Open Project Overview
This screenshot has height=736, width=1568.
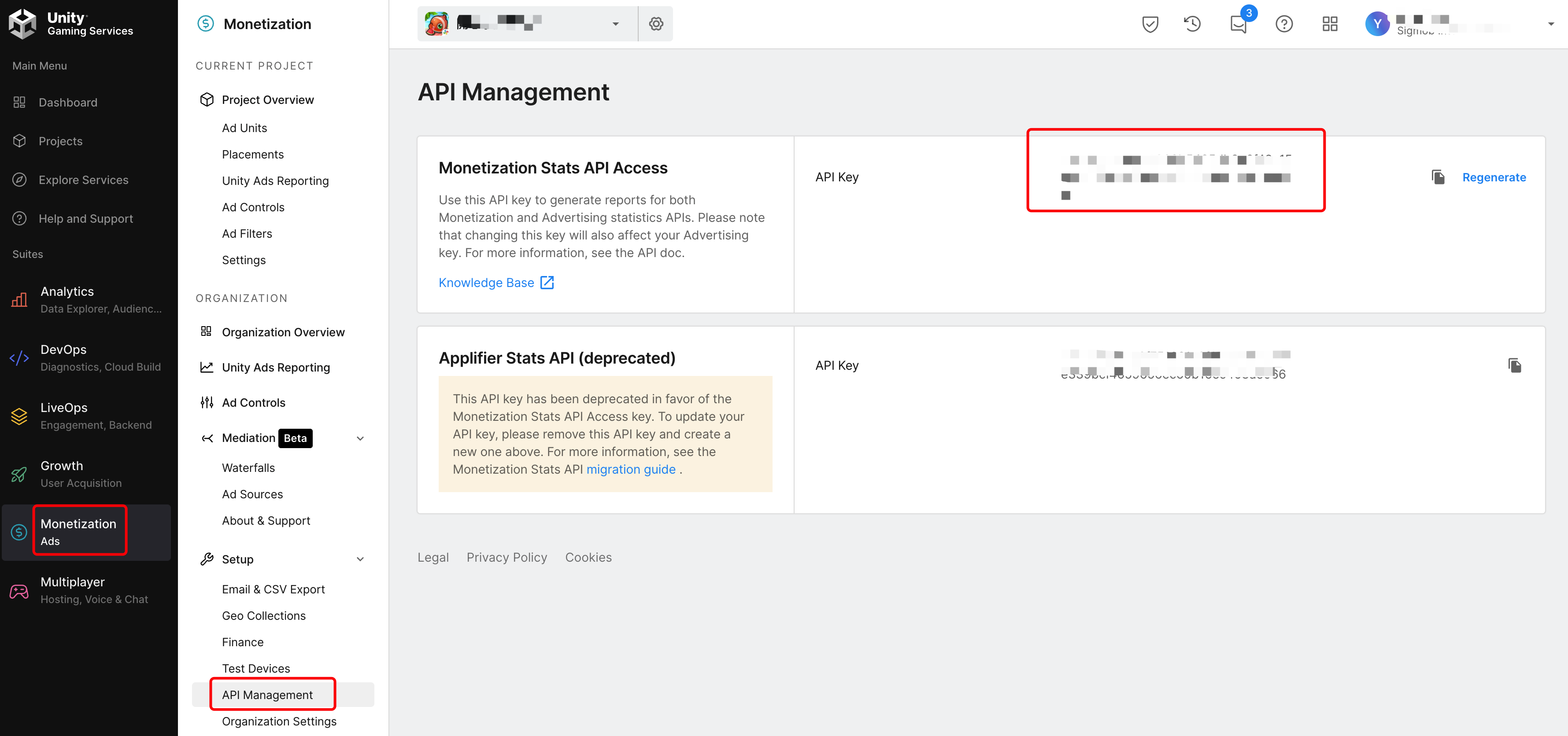click(x=268, y=100)
